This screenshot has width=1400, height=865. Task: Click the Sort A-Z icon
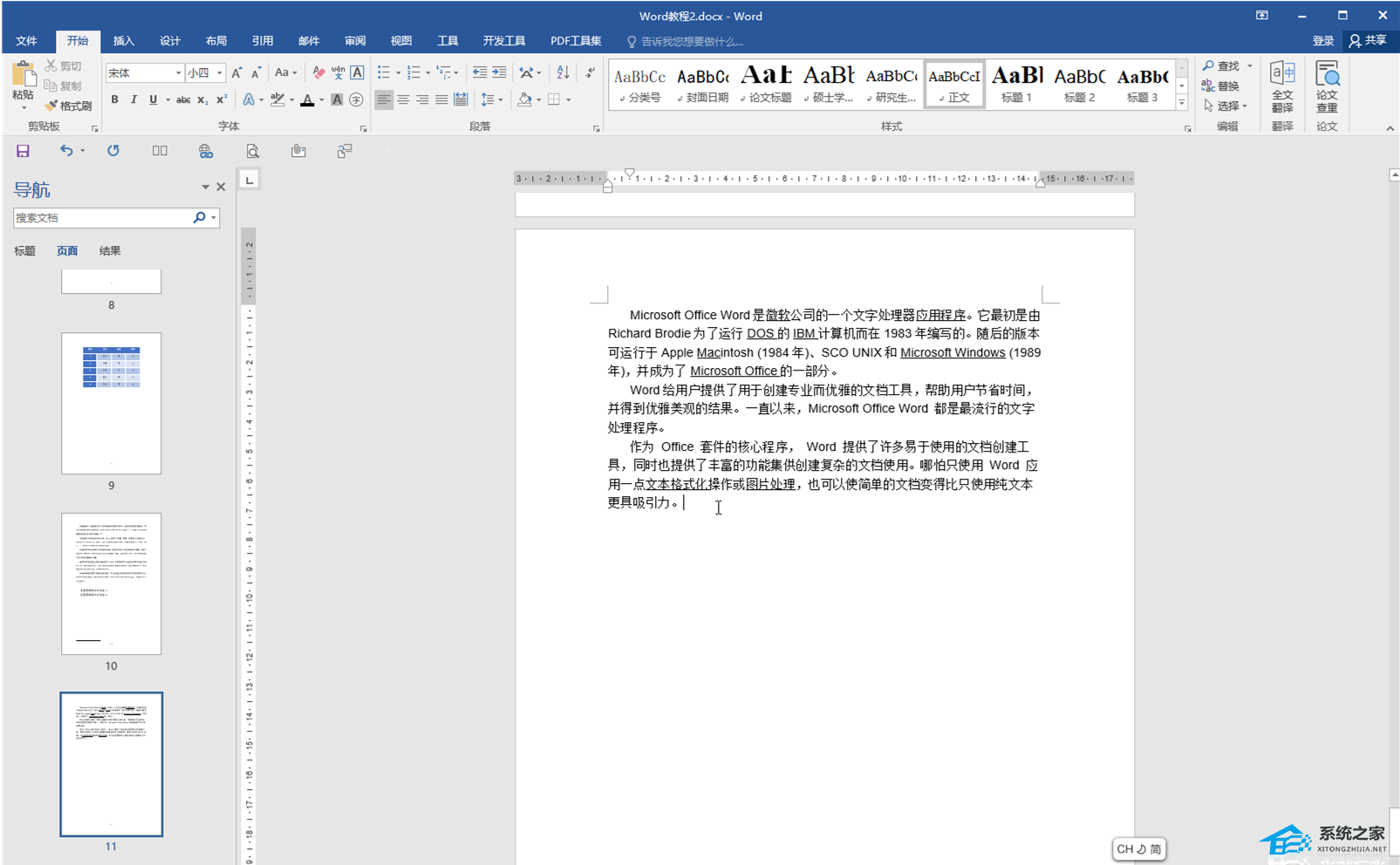pos(563,72)
